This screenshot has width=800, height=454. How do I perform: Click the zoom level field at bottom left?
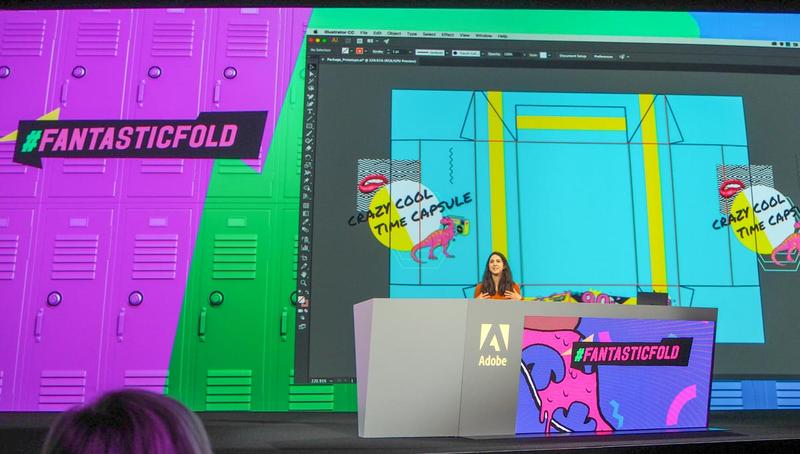coord(319,381)
